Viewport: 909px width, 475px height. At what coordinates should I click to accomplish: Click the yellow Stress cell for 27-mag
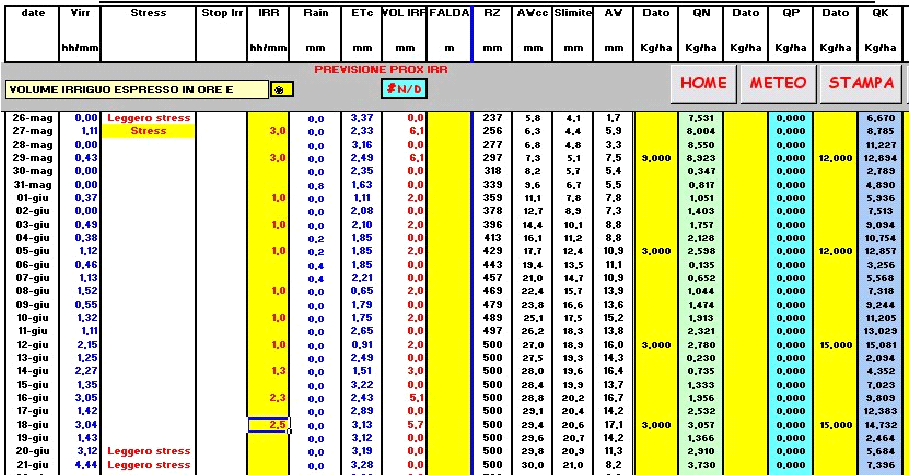(148, 131)
